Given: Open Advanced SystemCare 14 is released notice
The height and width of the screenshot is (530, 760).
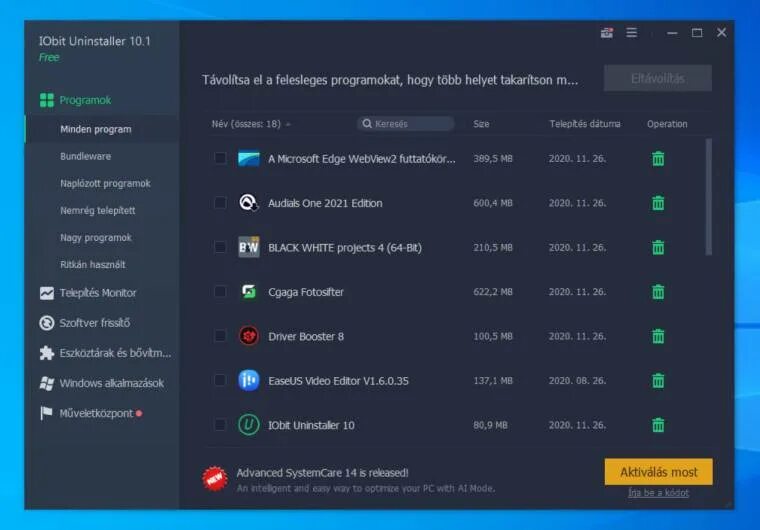Looking at the screenshot, I should pyautogui.click(x=322, y=473).
